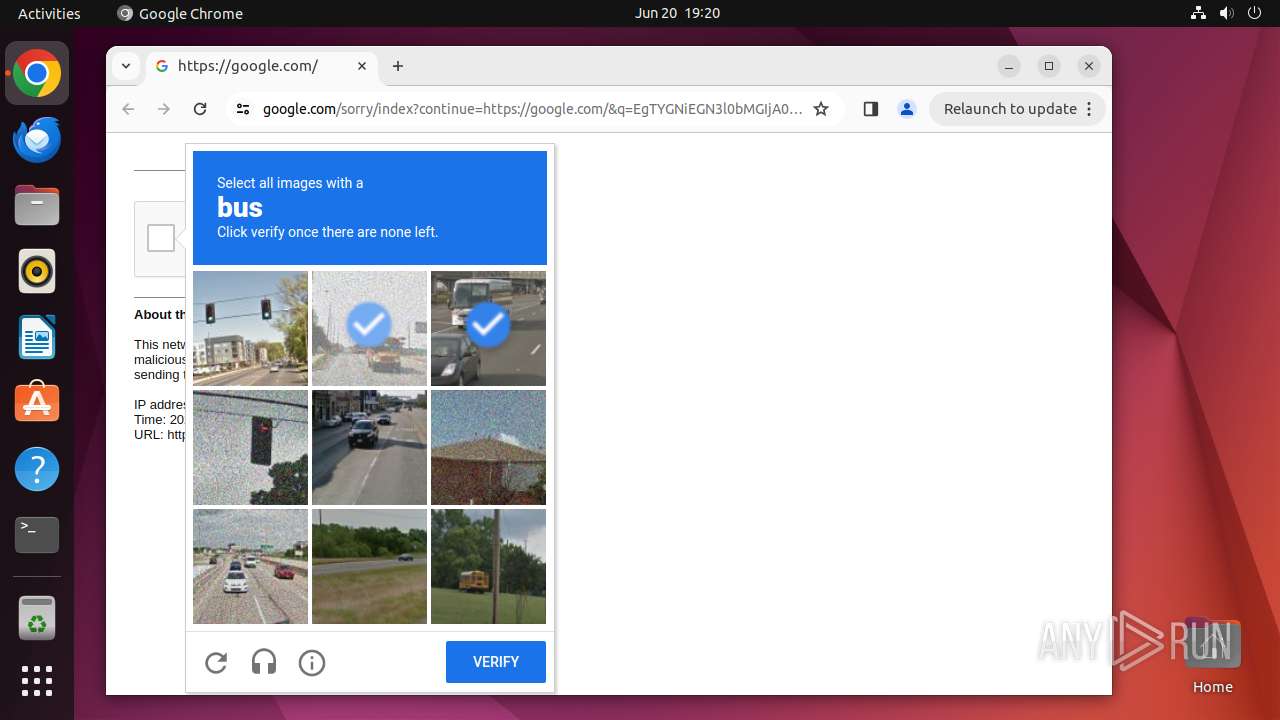Open captcha help info icon
Viewport: 1280px width, 720px height.
pyautogui.click(x=312, y=662)
